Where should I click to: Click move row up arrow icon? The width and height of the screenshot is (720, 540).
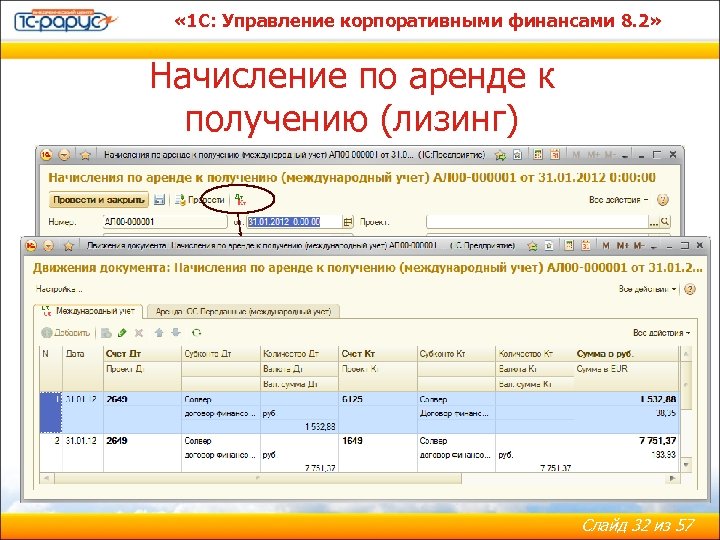(159, 333)
